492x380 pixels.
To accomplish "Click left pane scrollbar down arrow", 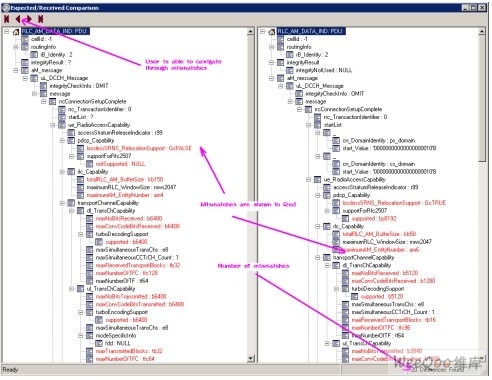I will click(x=251, y=359).
